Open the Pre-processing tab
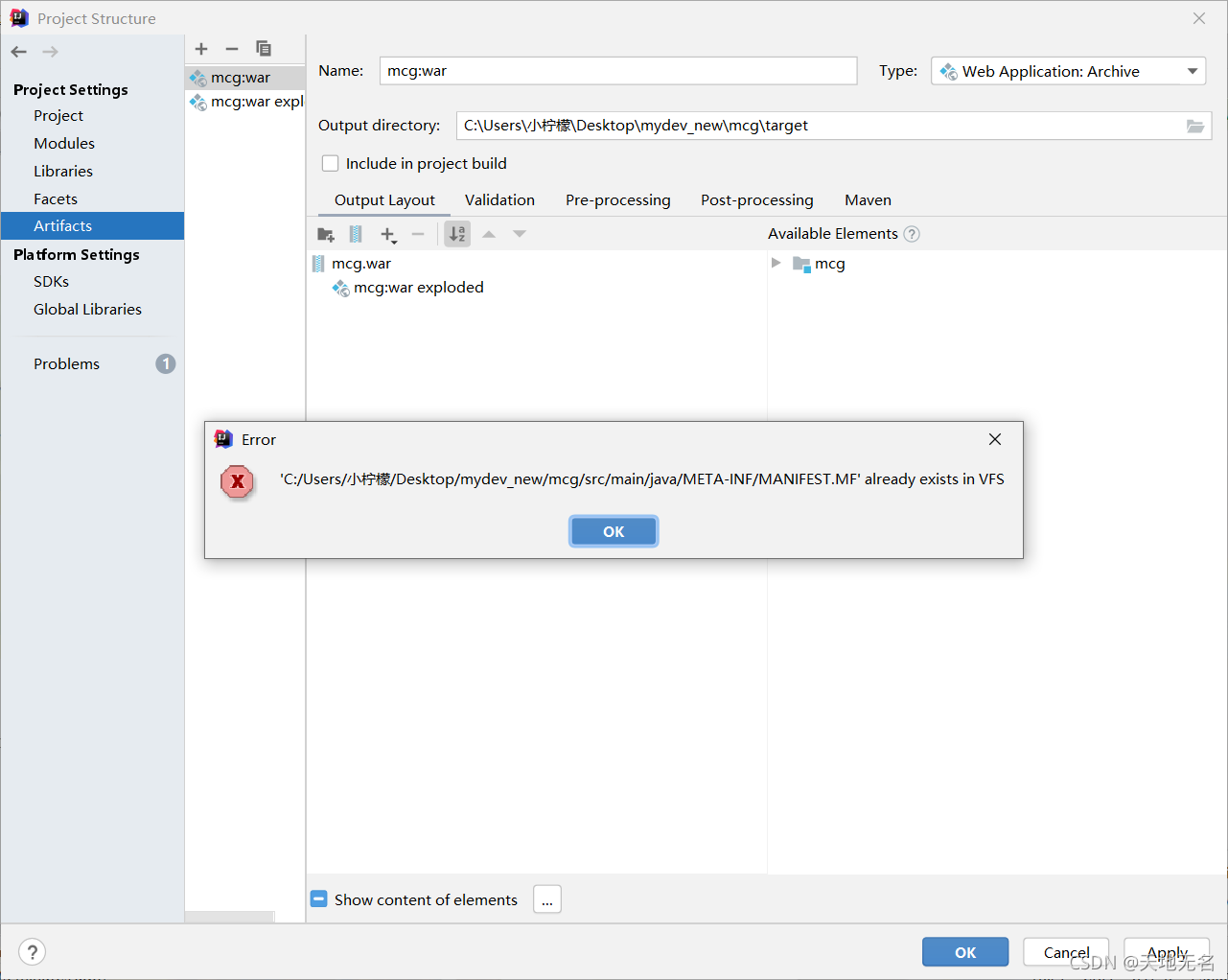Image resolution: width=1228 pixels, height=980 pixels. (618, 200)
